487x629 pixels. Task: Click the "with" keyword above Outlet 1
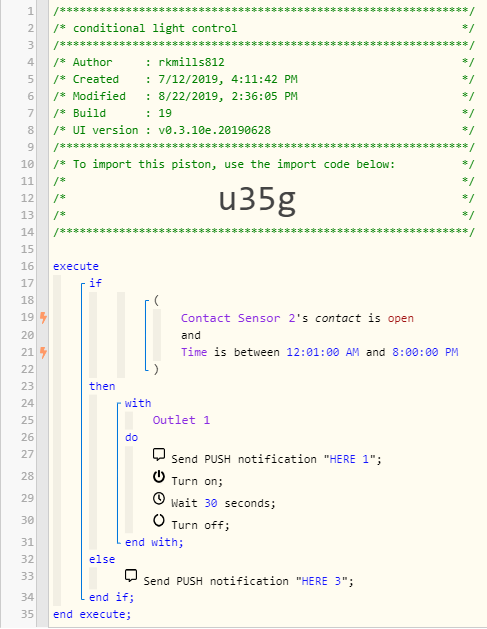tap(138, 403)
